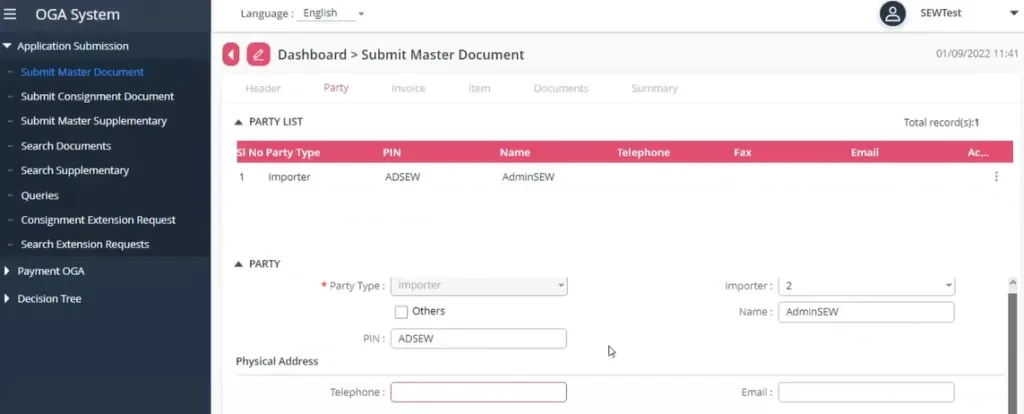Click the hamburger menu icon
This screenshot has width=1024, height=414.
11,15
